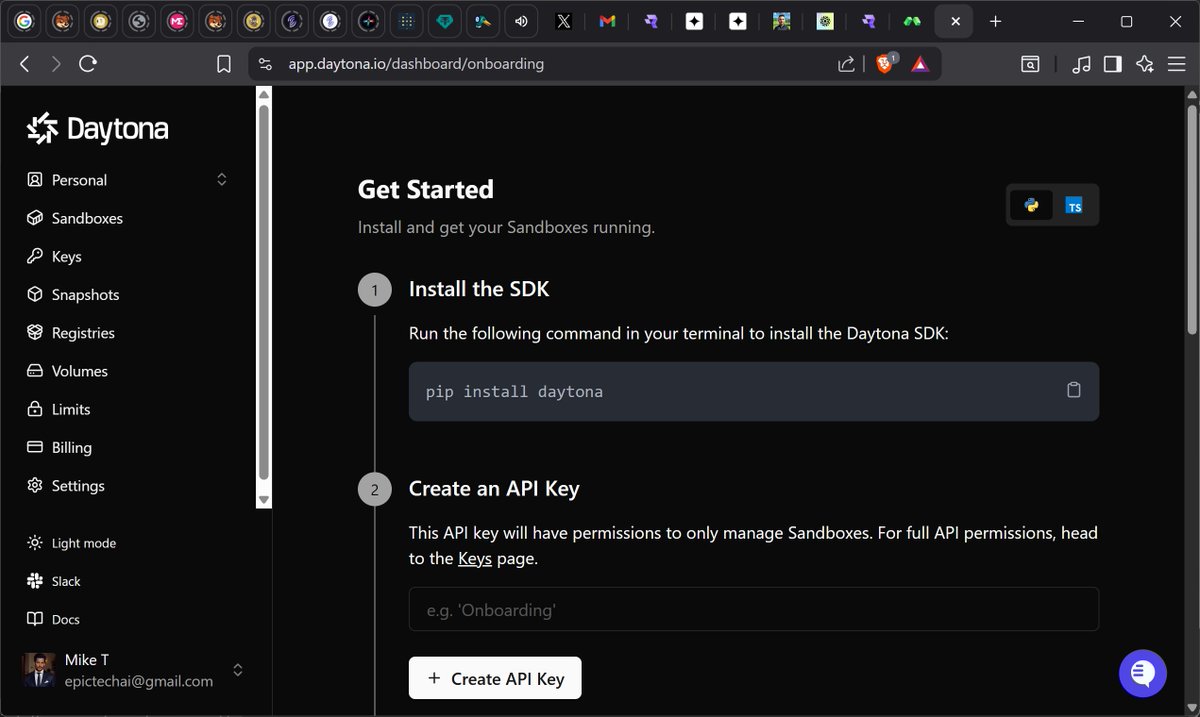Click the 'Install the SDK' heading
Viewport: 1200px width, 717px height.
[479, 289]
